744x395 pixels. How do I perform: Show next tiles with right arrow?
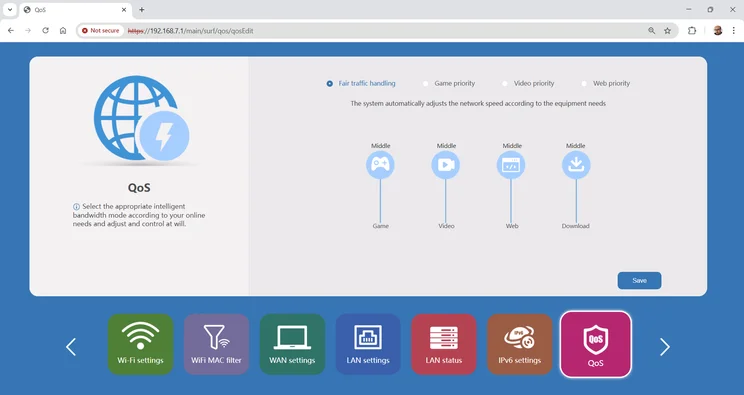665,347
